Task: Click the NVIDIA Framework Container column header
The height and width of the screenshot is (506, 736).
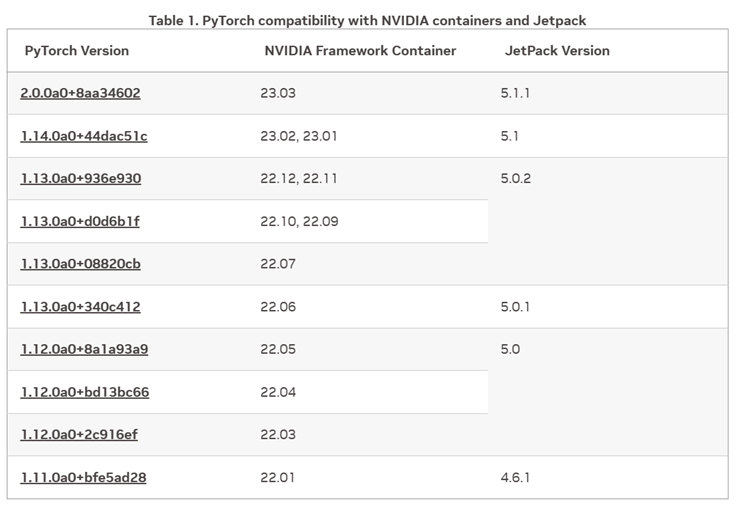Action: (x=359, y=51)
